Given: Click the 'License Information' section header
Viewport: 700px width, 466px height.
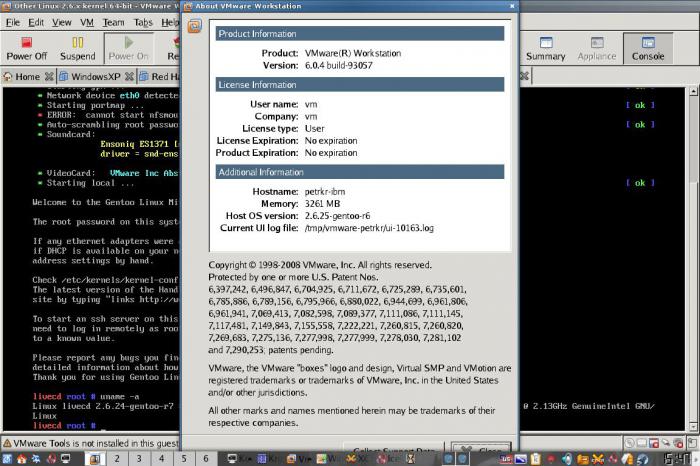Looking at the screenshot, I should [360, 84].
